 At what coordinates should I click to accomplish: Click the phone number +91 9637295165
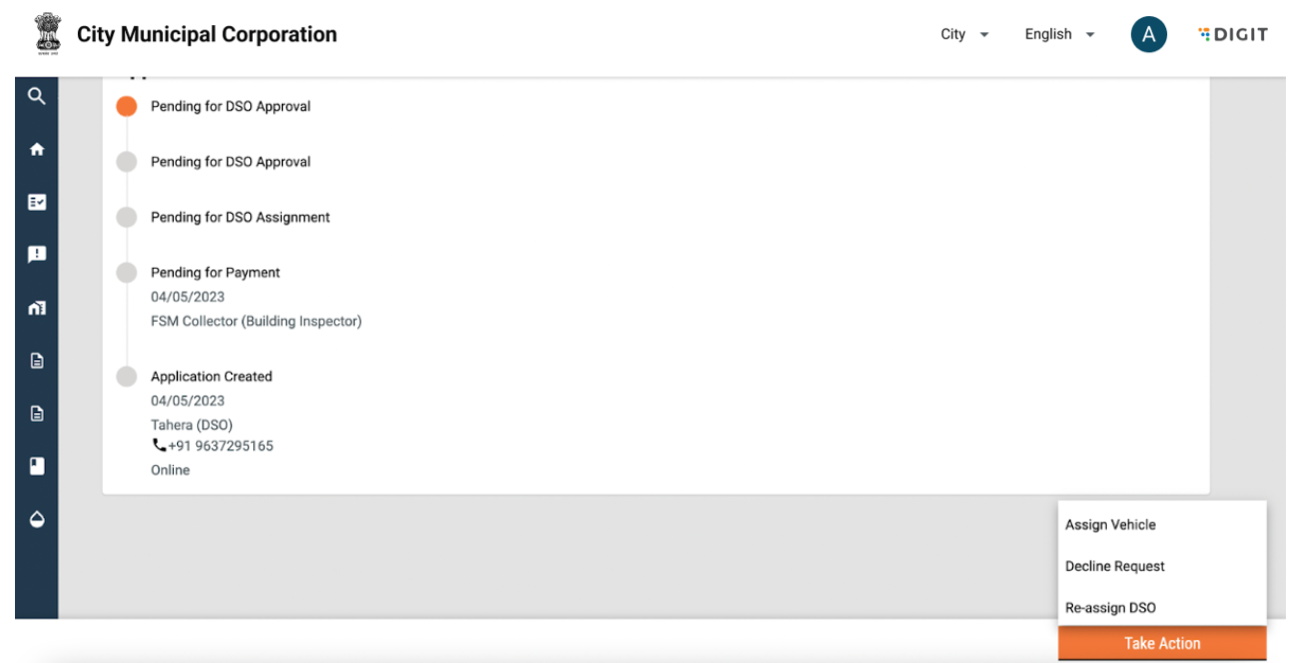220,446
